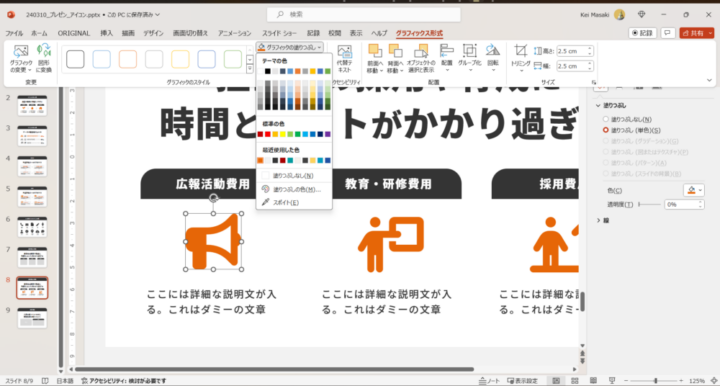Open the 共有 button dropdown arrow
Image resolution: width=720 pixels, height=386 pixels.
tap(710, 33)
